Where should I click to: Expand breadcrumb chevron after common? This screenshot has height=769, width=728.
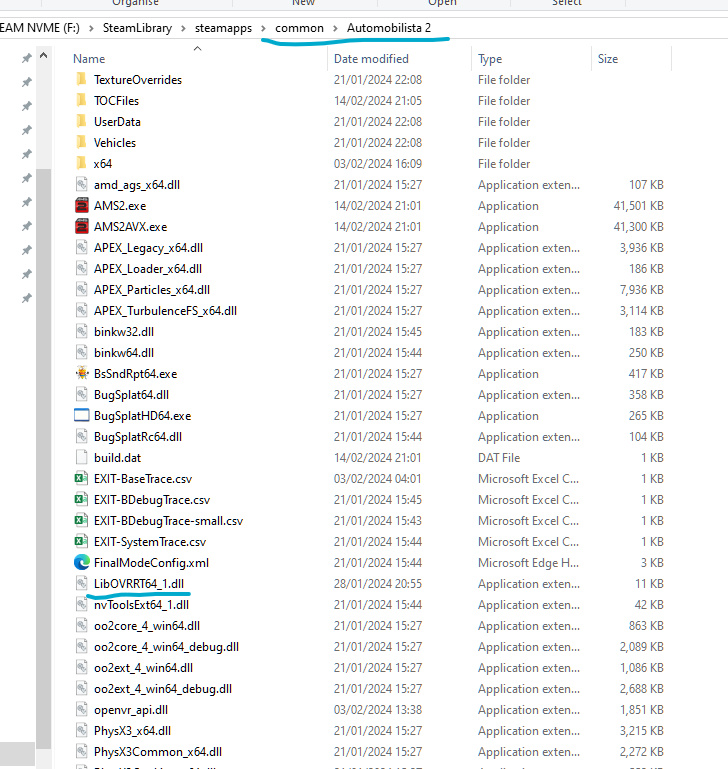pyautogui.click(x=336, y=28)
